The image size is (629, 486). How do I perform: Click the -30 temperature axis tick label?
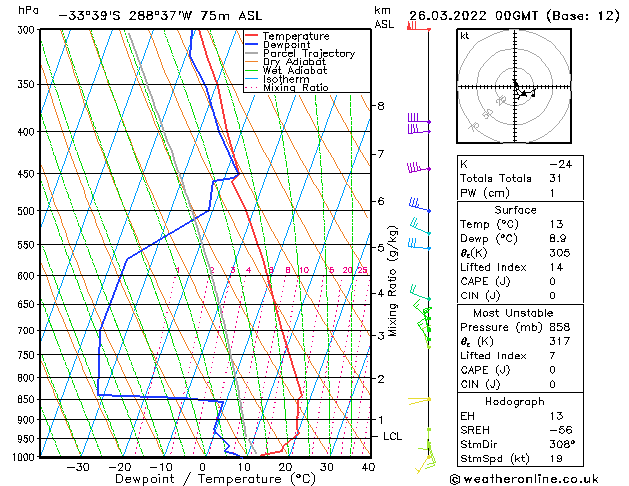point(77,467)
